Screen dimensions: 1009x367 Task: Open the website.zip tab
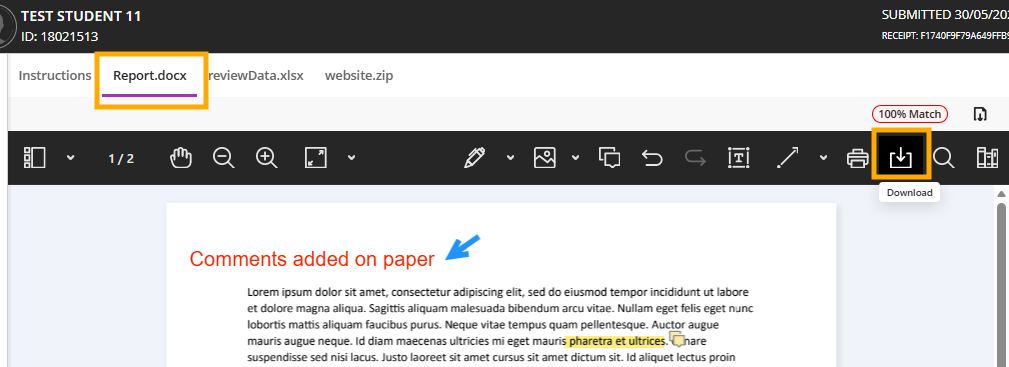[x=359, y=75]
